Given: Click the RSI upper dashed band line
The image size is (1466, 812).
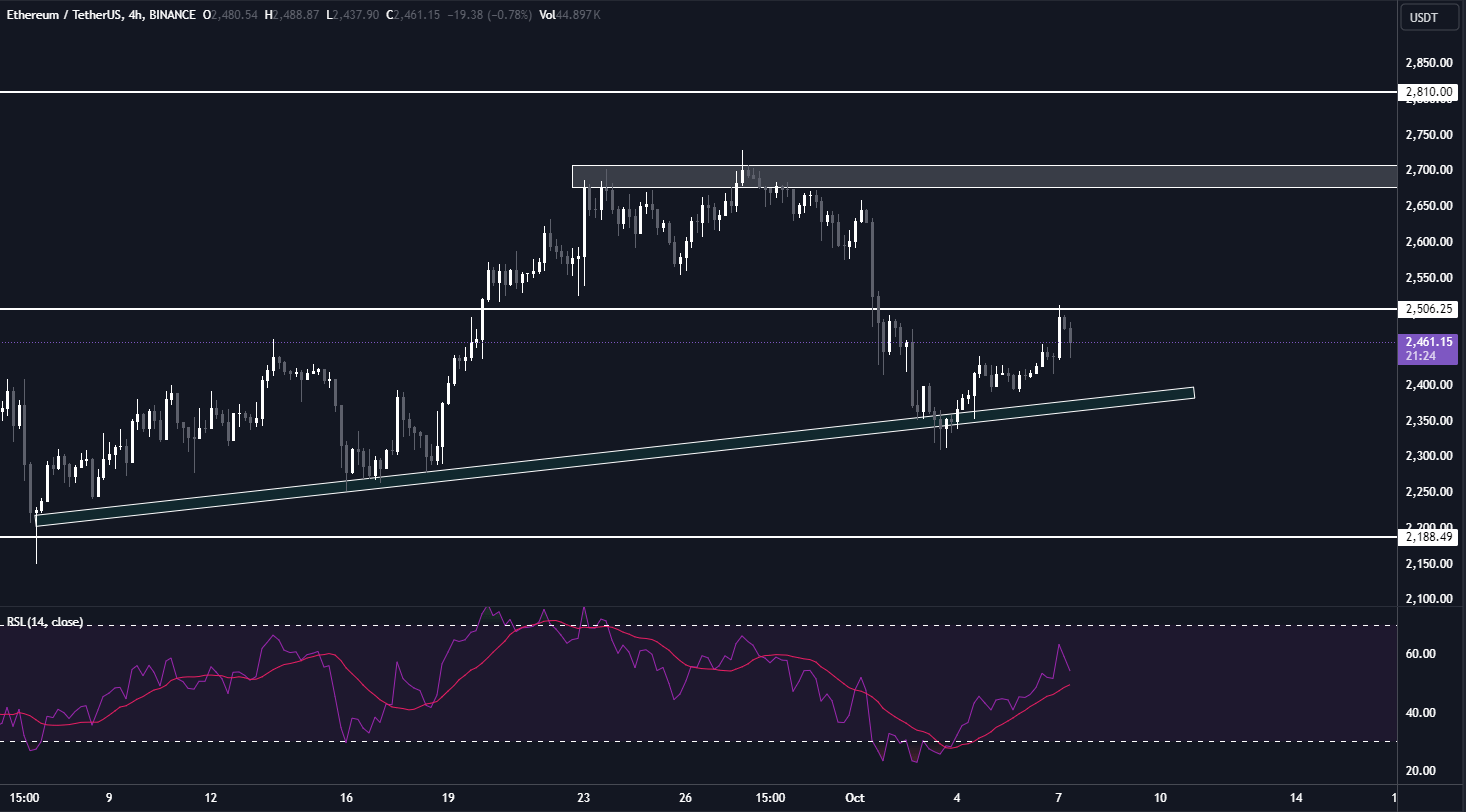Looking at the screenshot, I should point(698,626).
